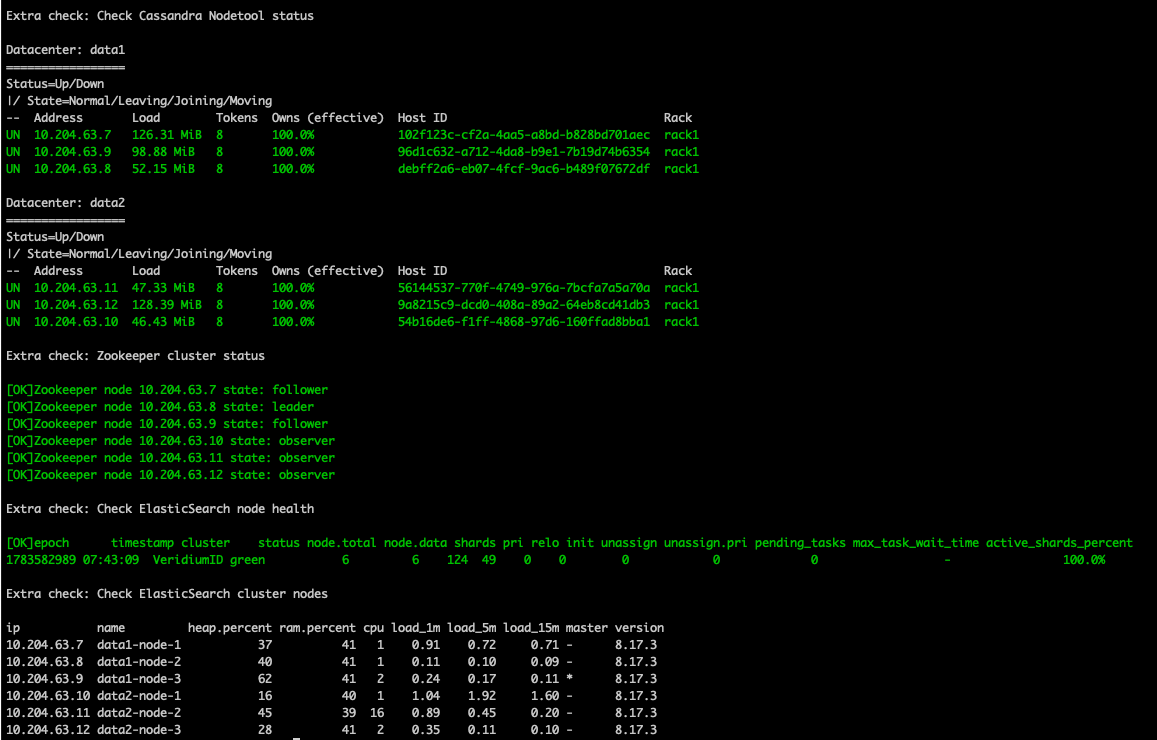Screen dimensions: 1157x740
Task: Click cpu value 16 for data2-node-2
Action: 377,713
